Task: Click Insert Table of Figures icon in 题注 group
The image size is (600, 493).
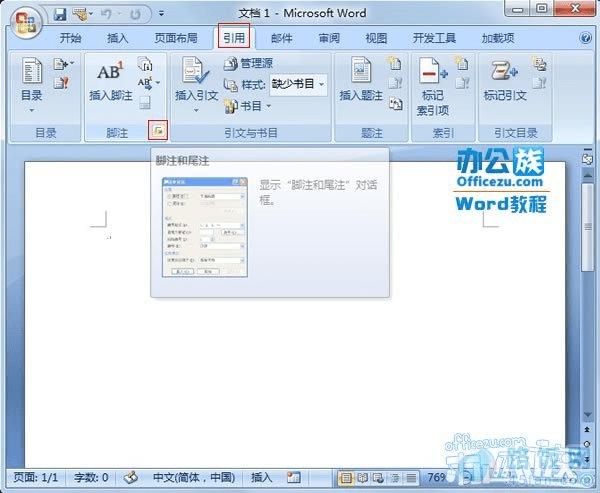Action: 394,63
